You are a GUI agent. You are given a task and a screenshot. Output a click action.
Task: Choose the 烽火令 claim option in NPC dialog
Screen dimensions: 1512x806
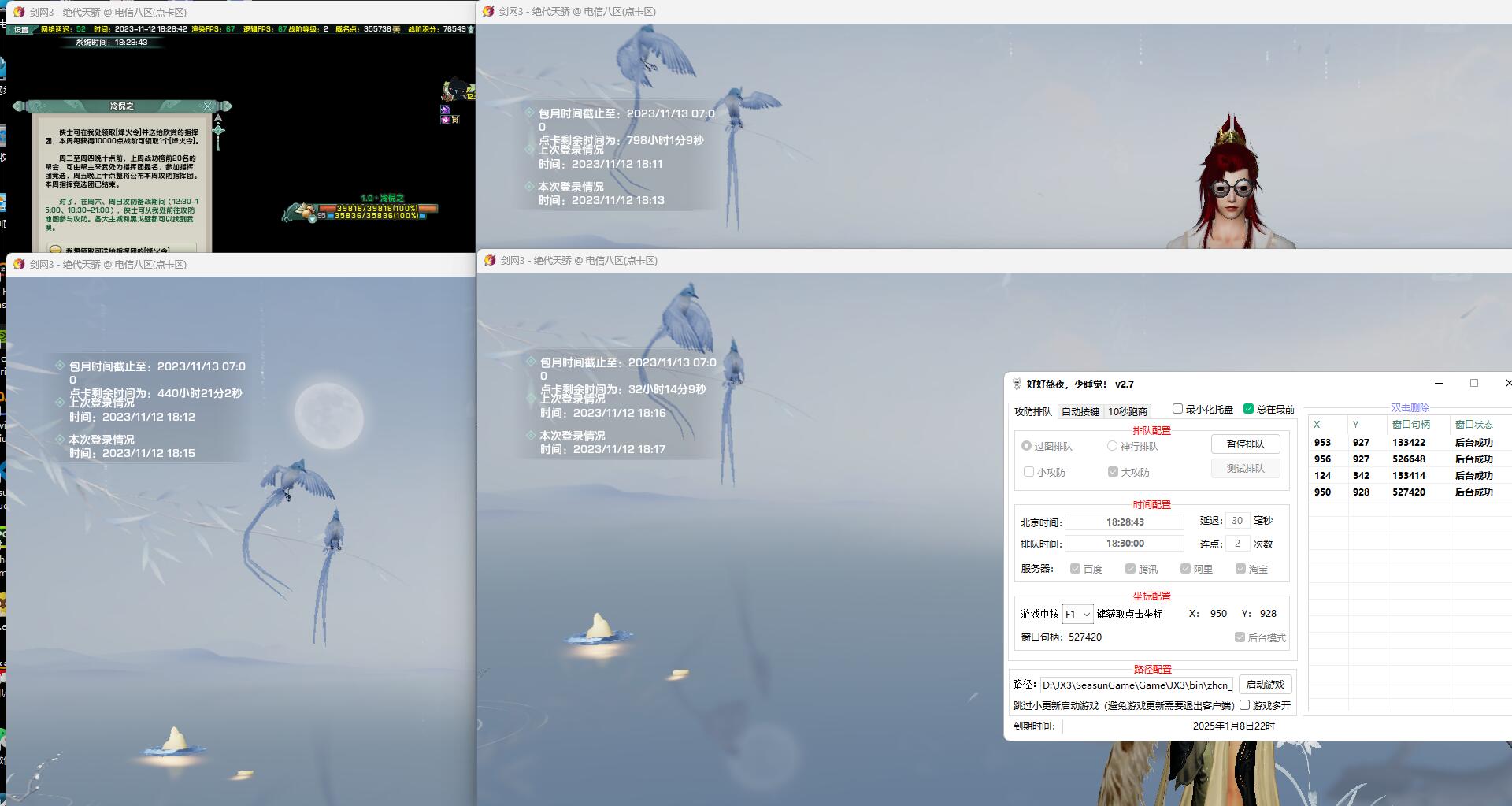pyautogui.click(x=118, y=250)
